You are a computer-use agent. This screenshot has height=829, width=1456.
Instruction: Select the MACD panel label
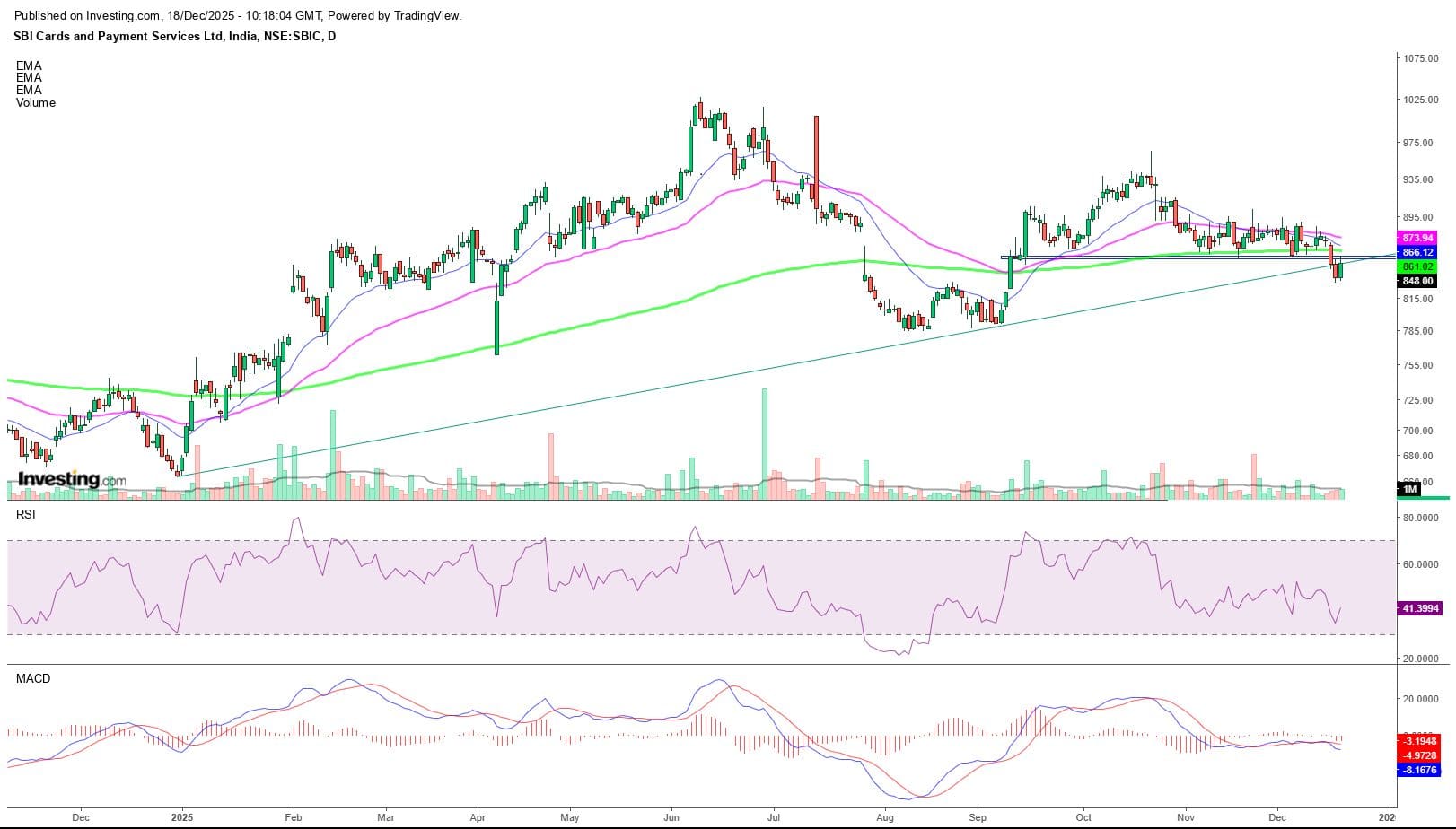point(33,678)
